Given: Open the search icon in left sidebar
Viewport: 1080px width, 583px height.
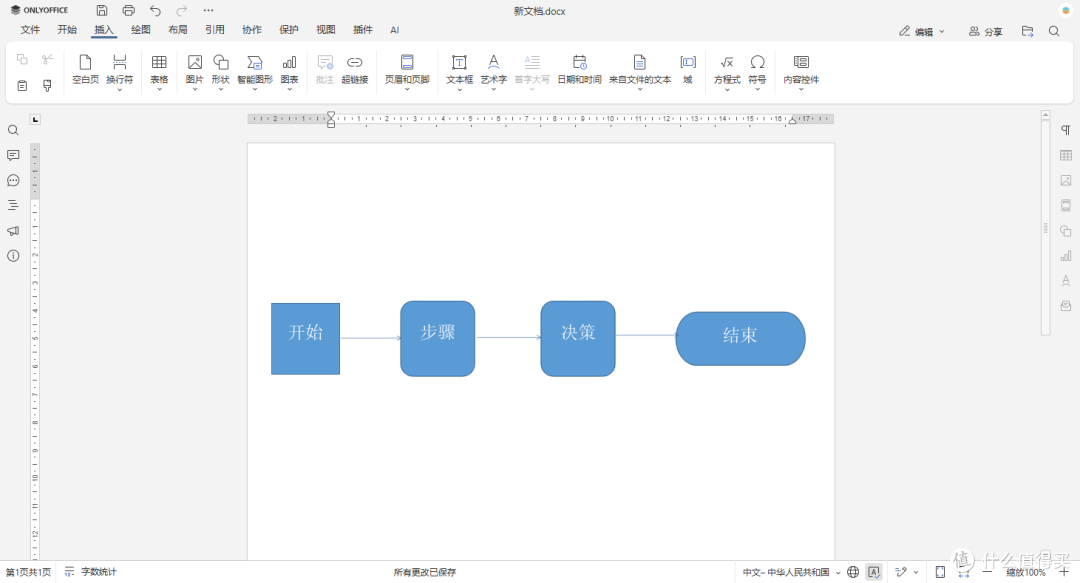Looking at the screenshot, I should pyautogui.click(x=13, y=130).
